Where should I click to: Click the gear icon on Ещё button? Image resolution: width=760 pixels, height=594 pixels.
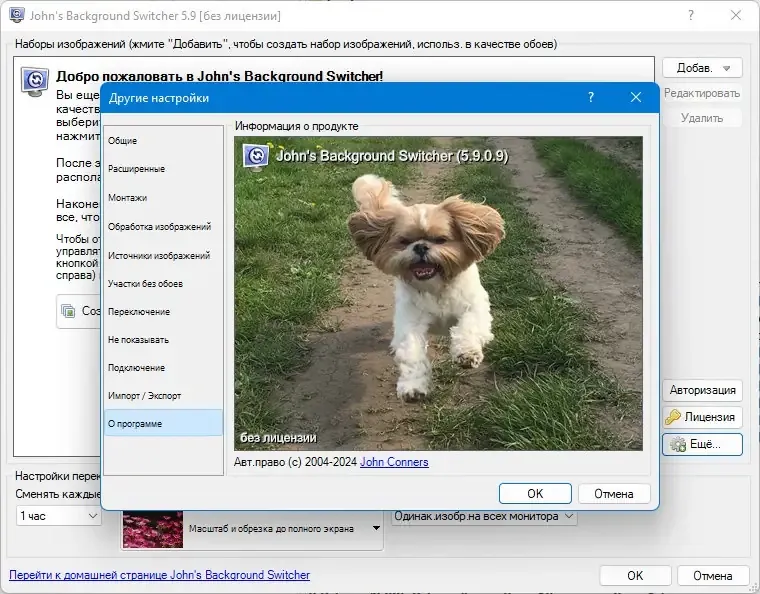coord(678,444)
